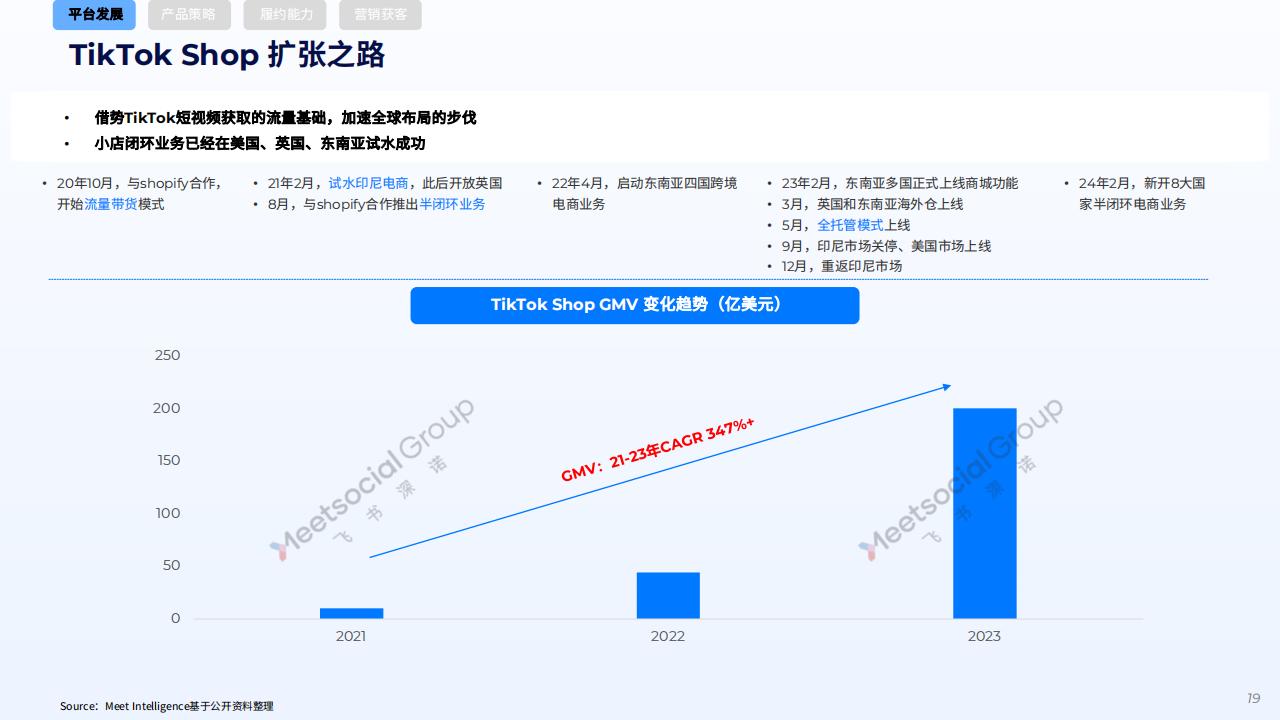Click the page number 19

(x=1253, y=698)
